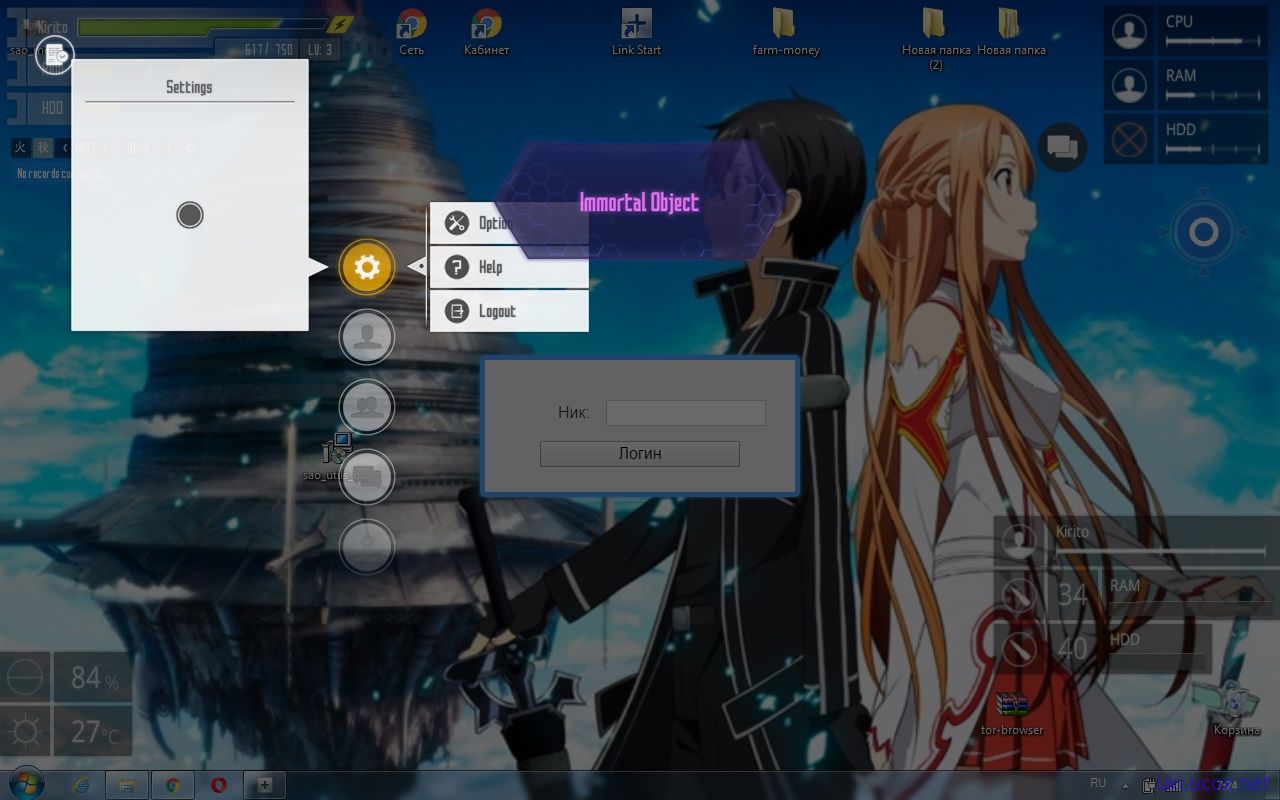
Task: Click the Ник input field
Action: tap(686, 413)
